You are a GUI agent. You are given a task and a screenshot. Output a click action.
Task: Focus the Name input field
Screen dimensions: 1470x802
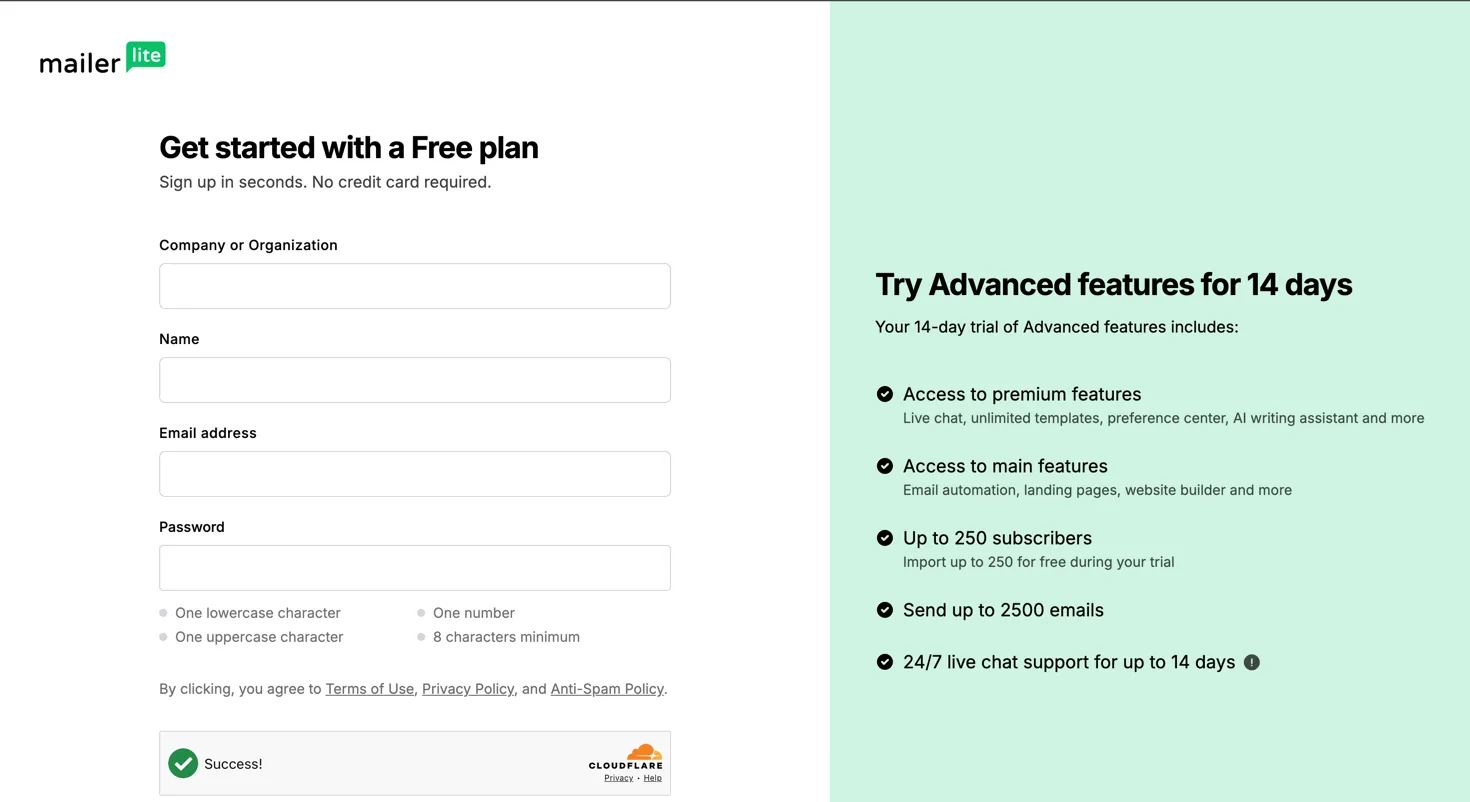(x=415, y=380)
